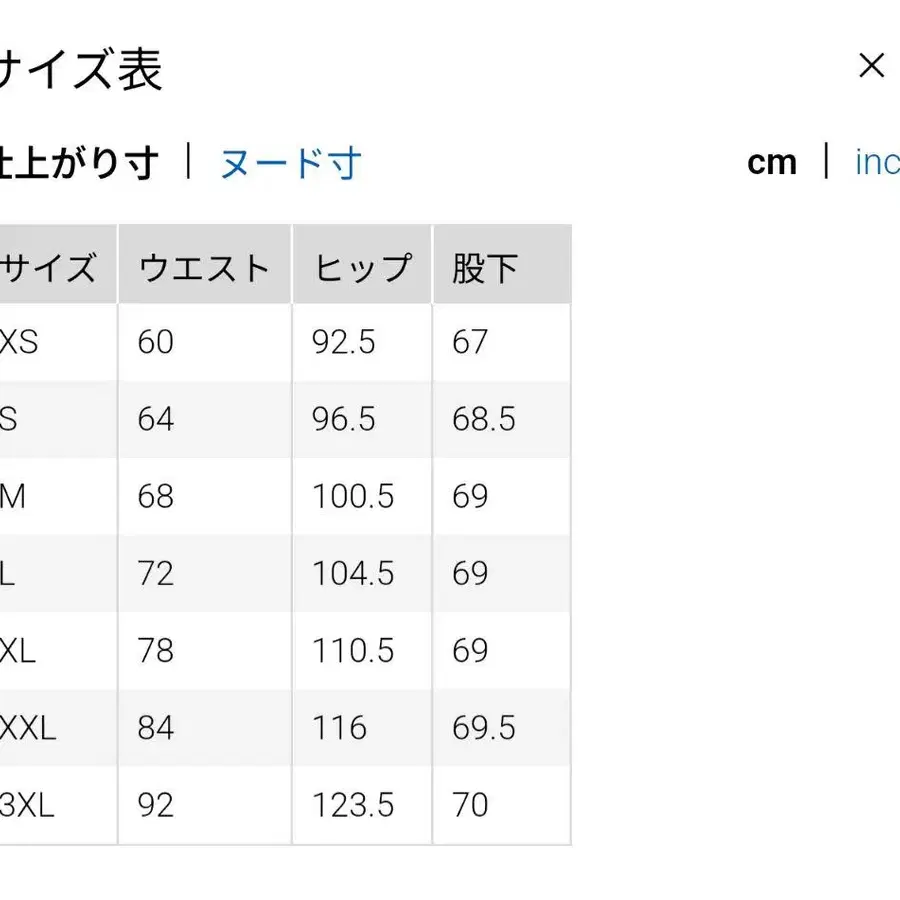Click the waist value 92 for size 3XL
The height and width of the screenshot is (900, 900).
point(156,805)
